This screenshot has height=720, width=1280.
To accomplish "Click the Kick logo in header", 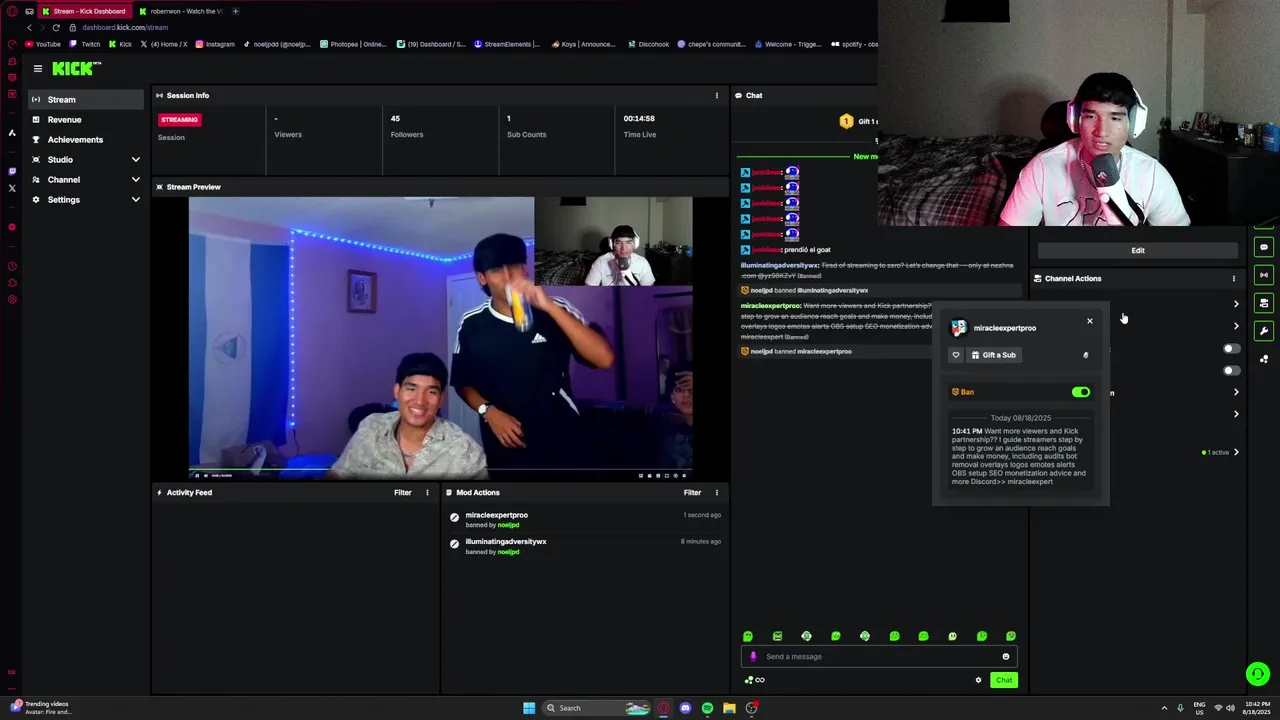I will [76, 68].
